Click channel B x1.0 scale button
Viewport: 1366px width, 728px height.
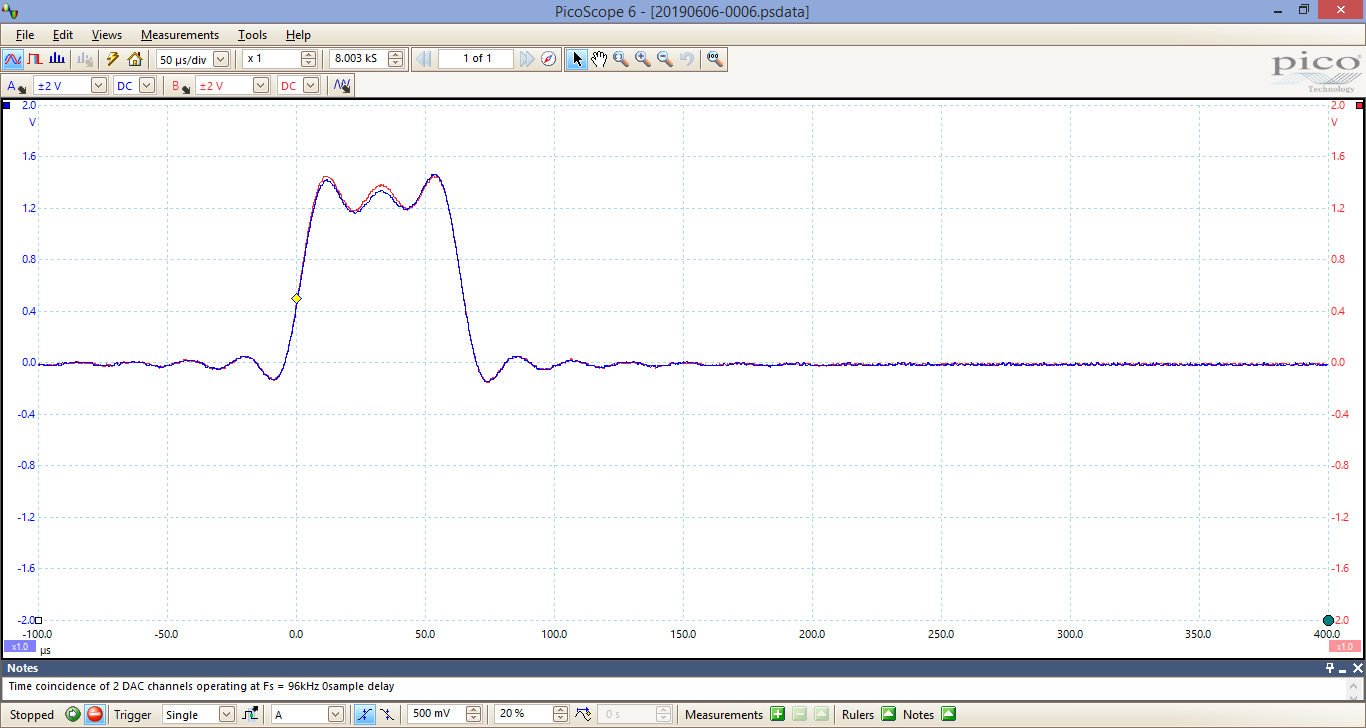tap(1345, 647)
